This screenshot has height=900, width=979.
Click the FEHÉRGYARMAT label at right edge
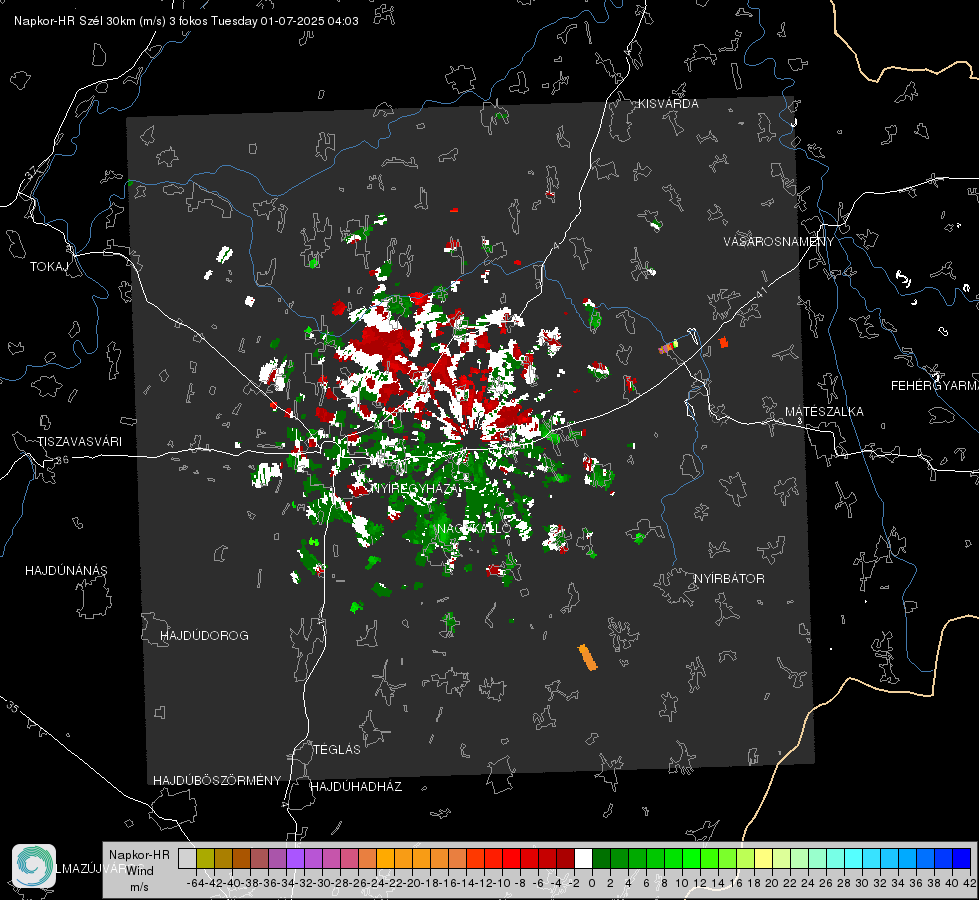click(935, 386)
